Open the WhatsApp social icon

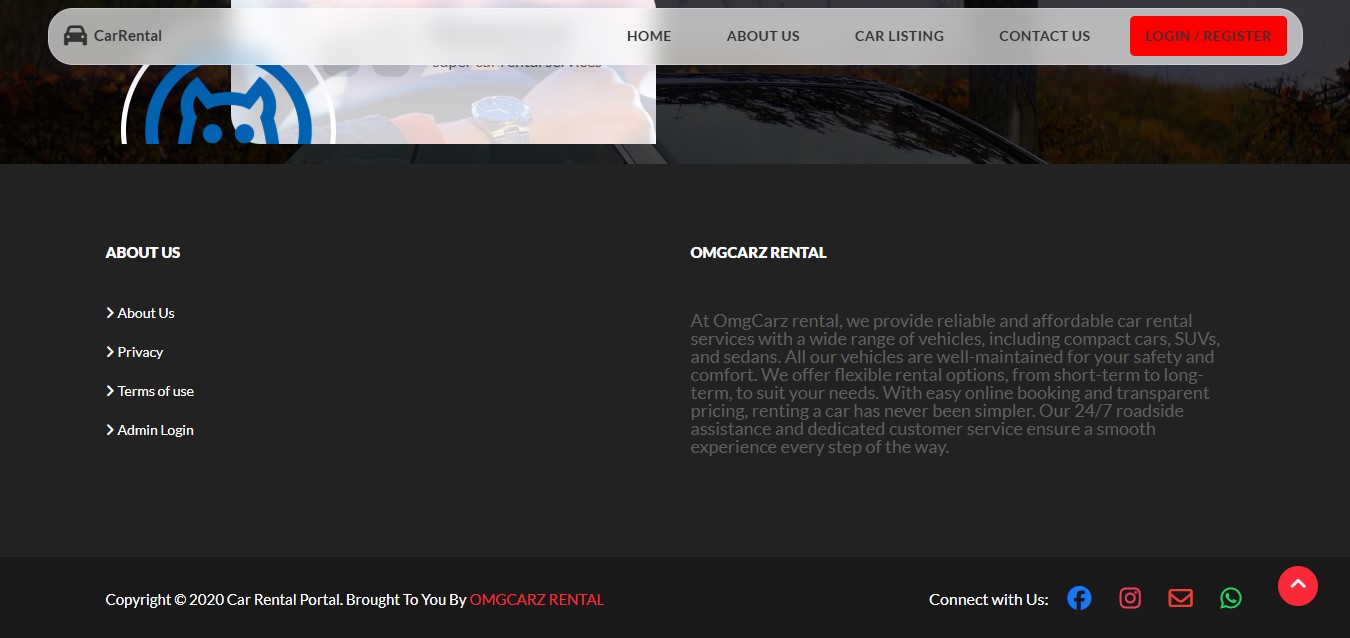[x=1231, y=598]
